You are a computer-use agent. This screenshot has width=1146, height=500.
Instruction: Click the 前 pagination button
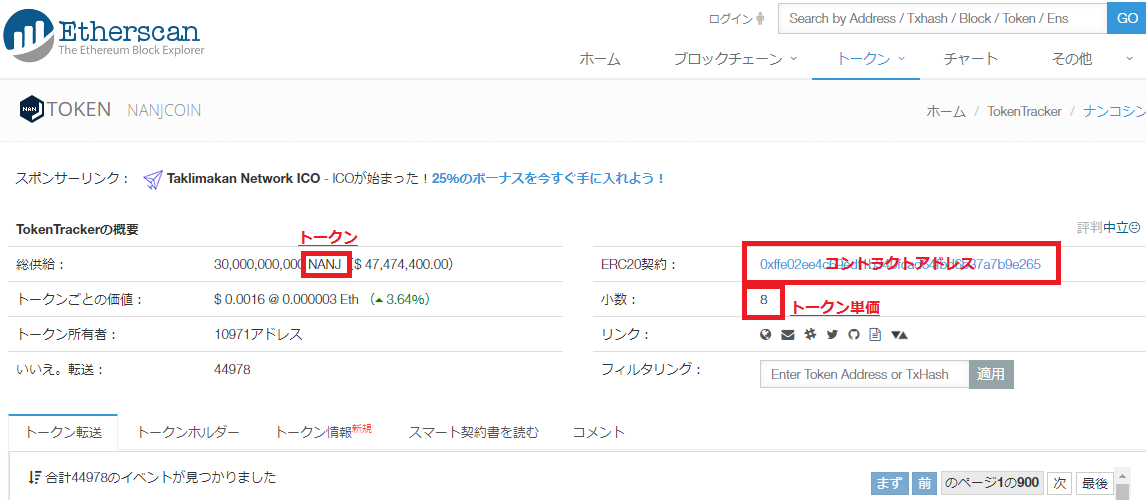[x=925, y=484]
